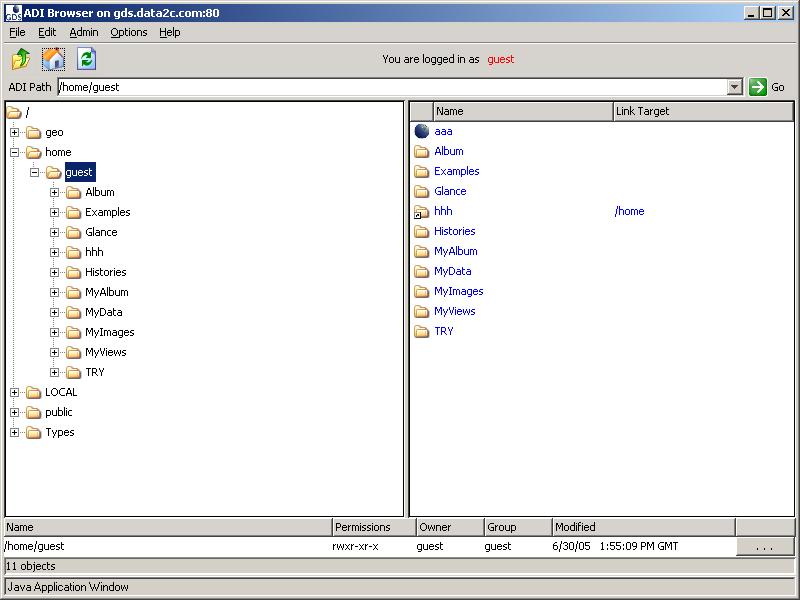Click the TRY folder icon in list
Image resolution: width=800 pixels, height=600 pixels.
[x=422, y=331]
